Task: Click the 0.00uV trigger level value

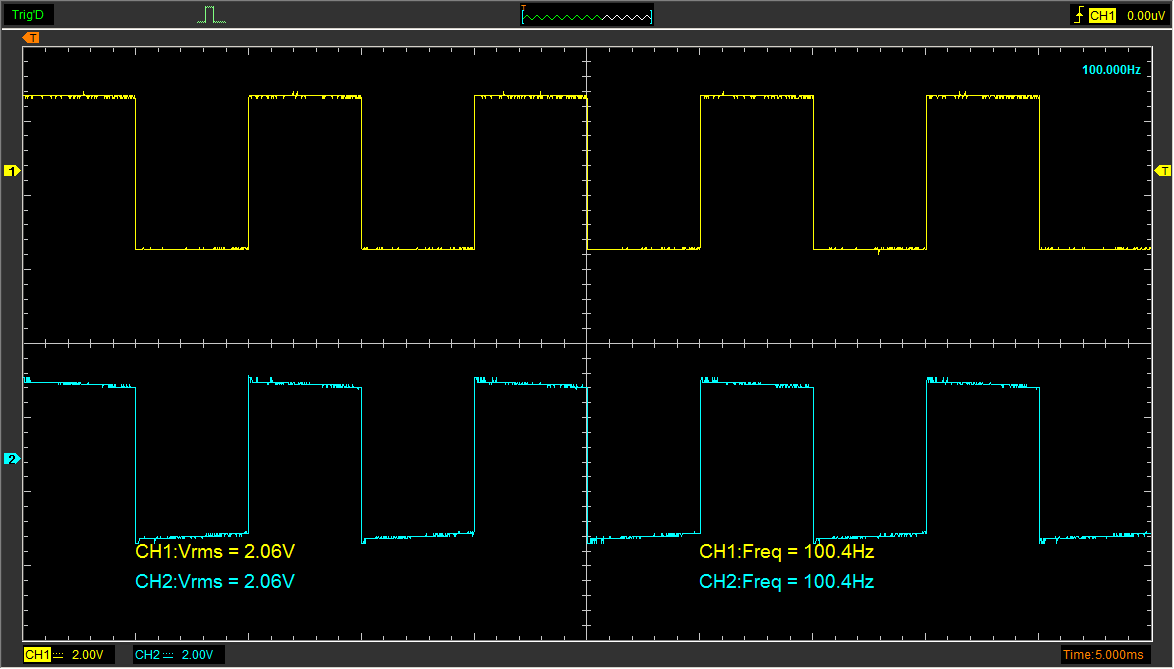Action: 1146,16
